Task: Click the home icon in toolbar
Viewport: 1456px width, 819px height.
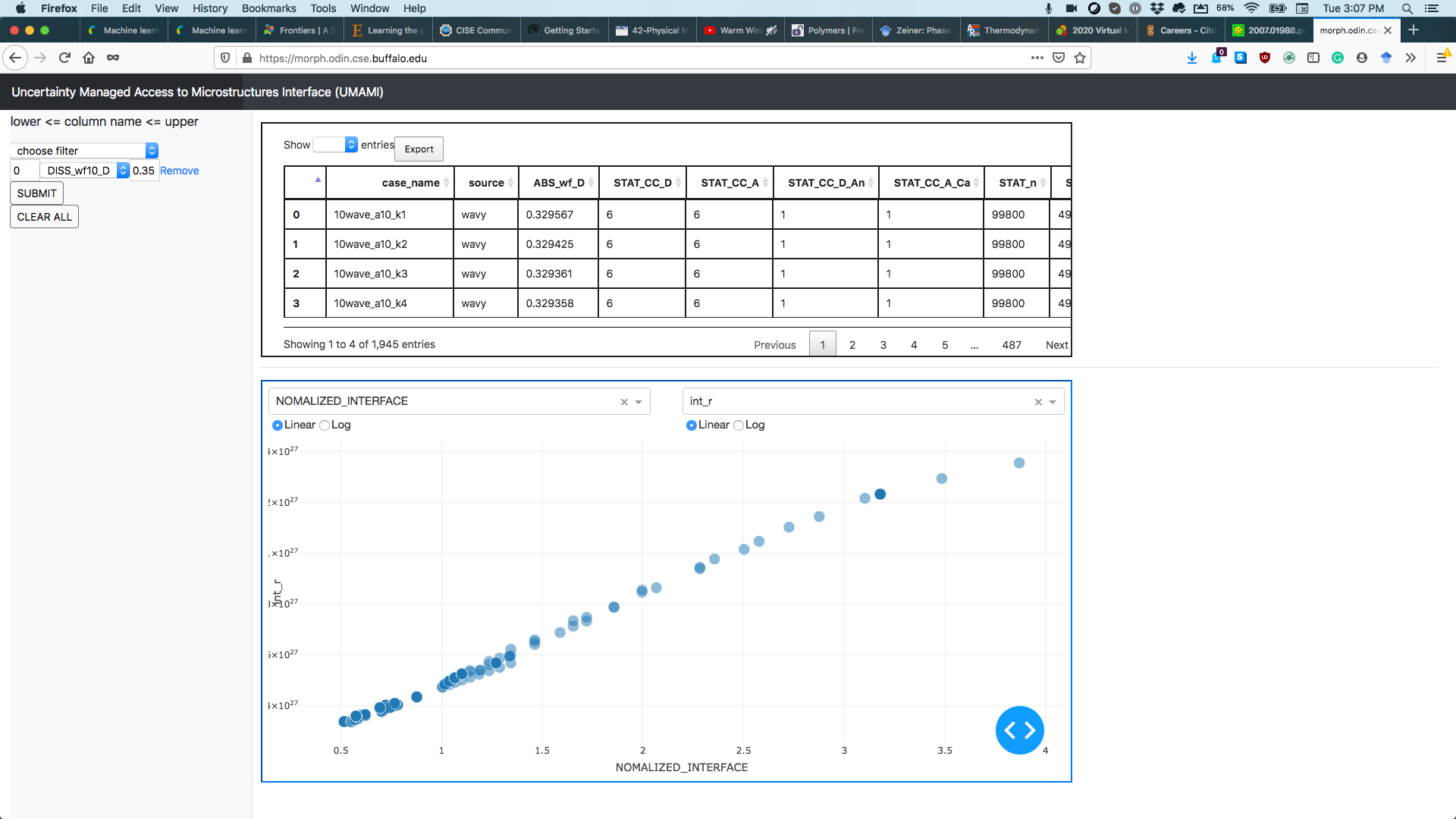Action: (x=89, y=58)
